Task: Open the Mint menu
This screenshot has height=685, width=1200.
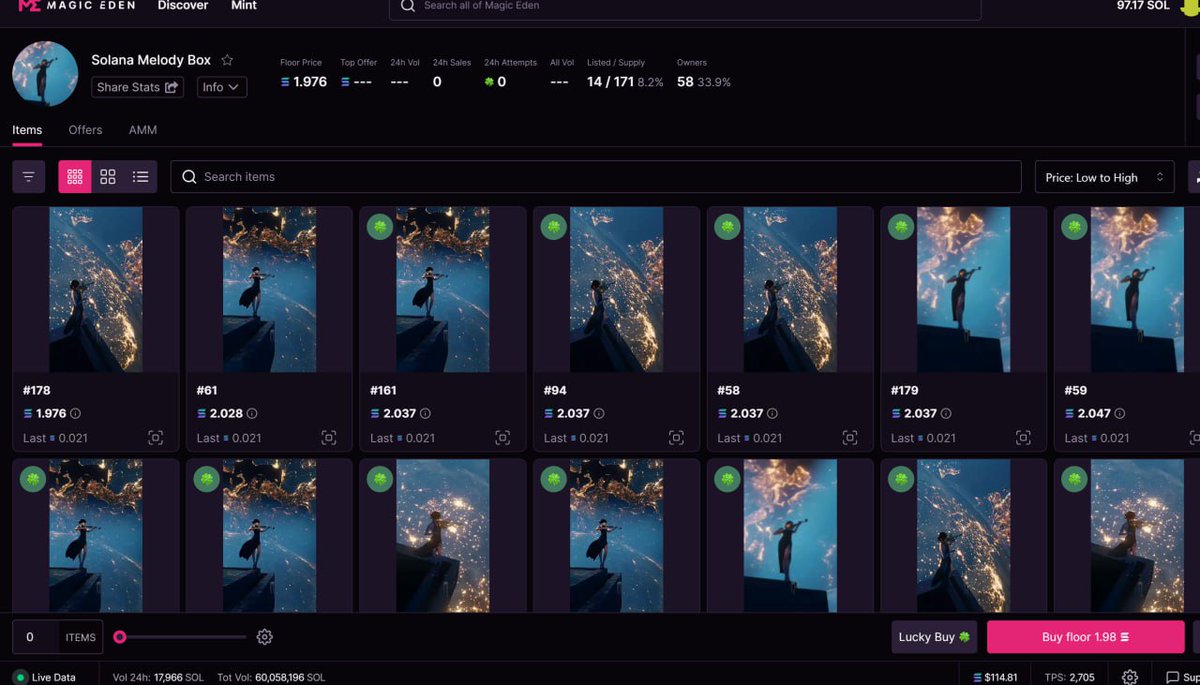Action: [x=244, y=6]
